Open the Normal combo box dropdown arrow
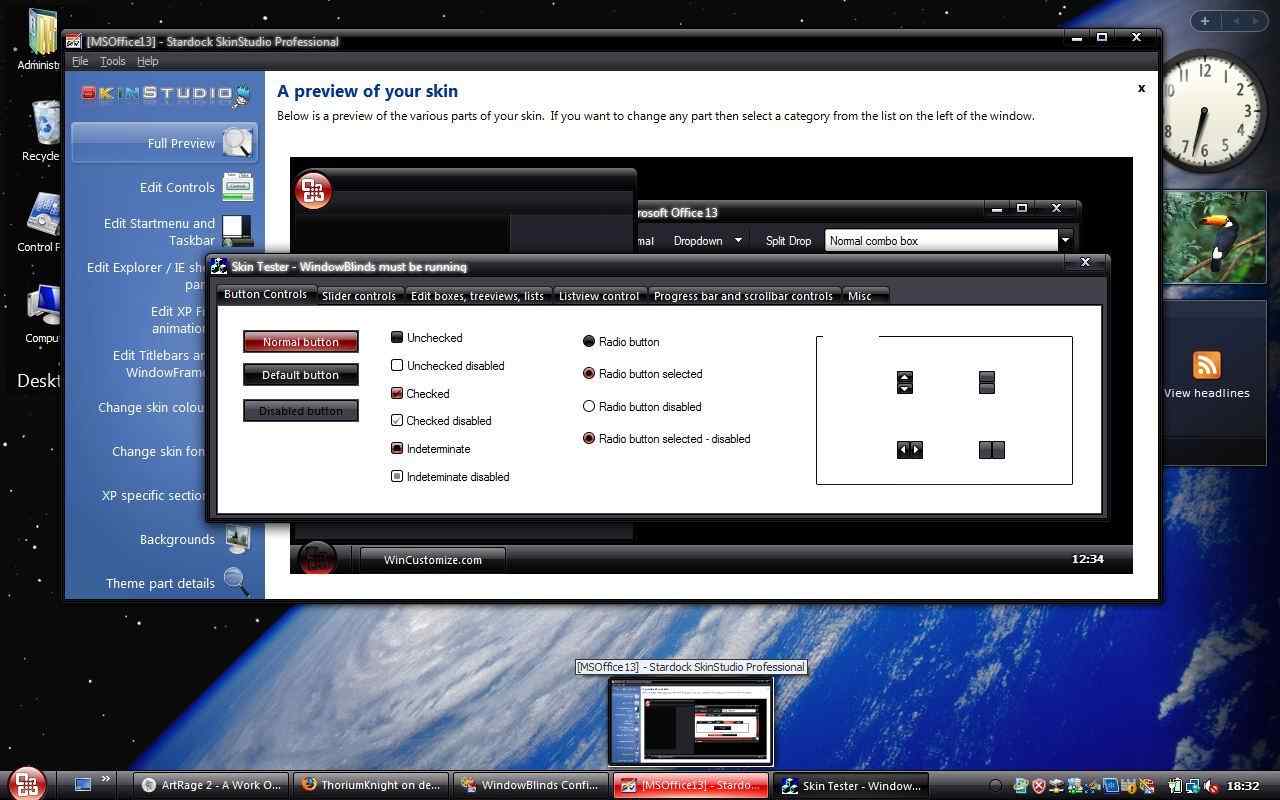The width and height of the screenshot is (1280, 800). tap(1065, 240)
